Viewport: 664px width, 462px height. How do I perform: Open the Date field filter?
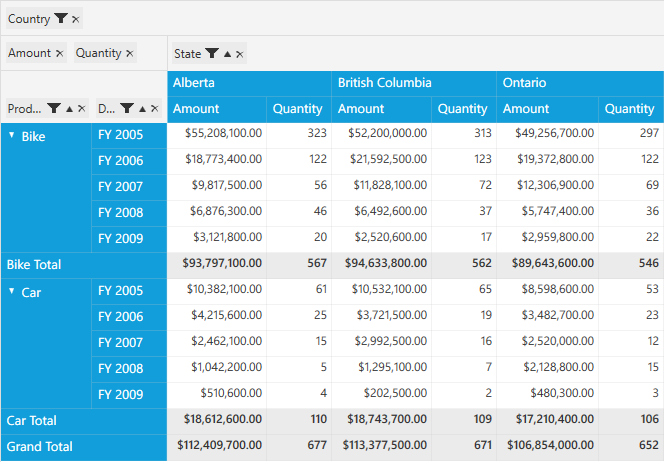point(128,108)
